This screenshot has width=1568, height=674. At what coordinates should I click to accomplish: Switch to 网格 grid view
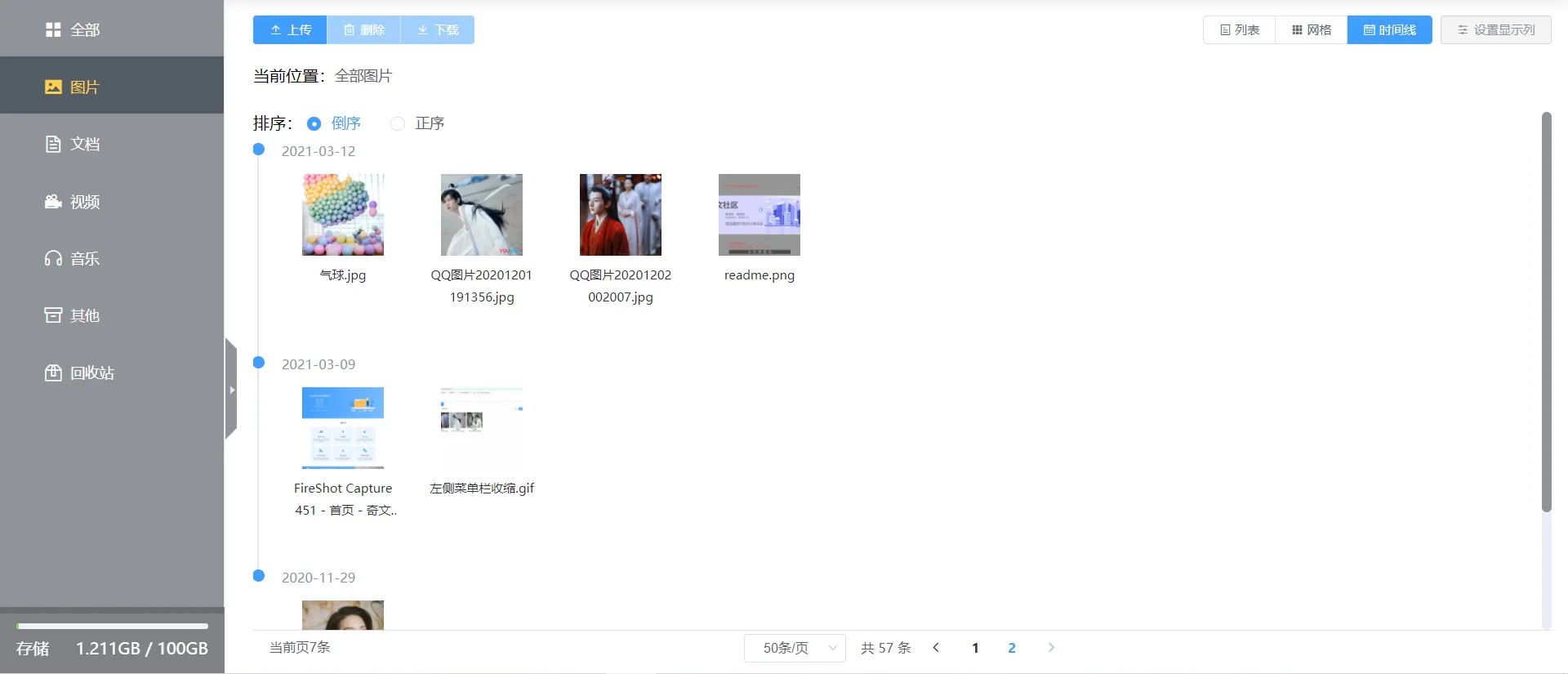[1312, 29]
